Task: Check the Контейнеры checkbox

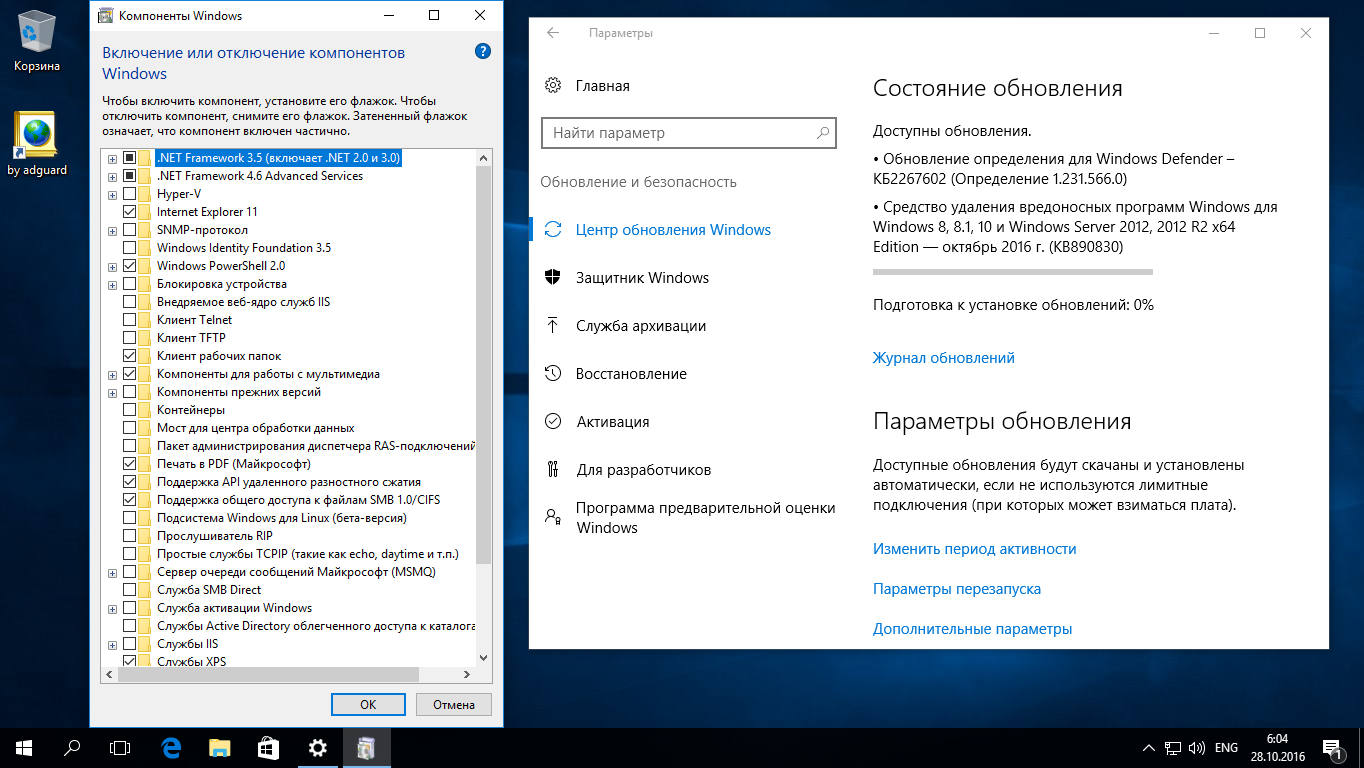Action: pos(130,410)
